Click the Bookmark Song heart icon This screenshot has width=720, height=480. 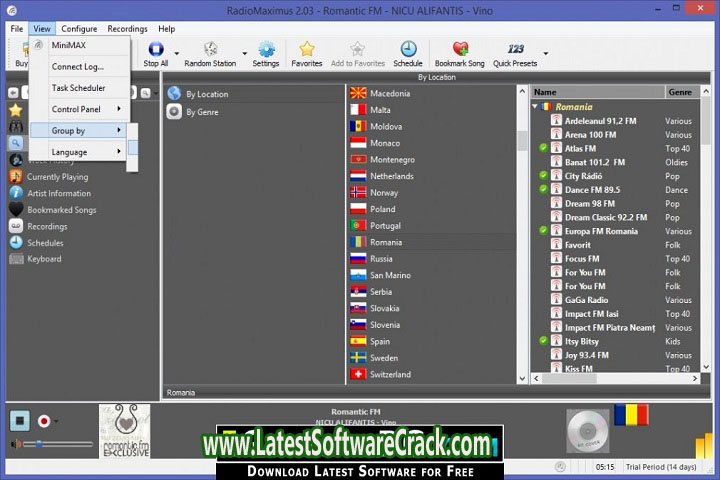pyautogui.click(x=460, y=50)
